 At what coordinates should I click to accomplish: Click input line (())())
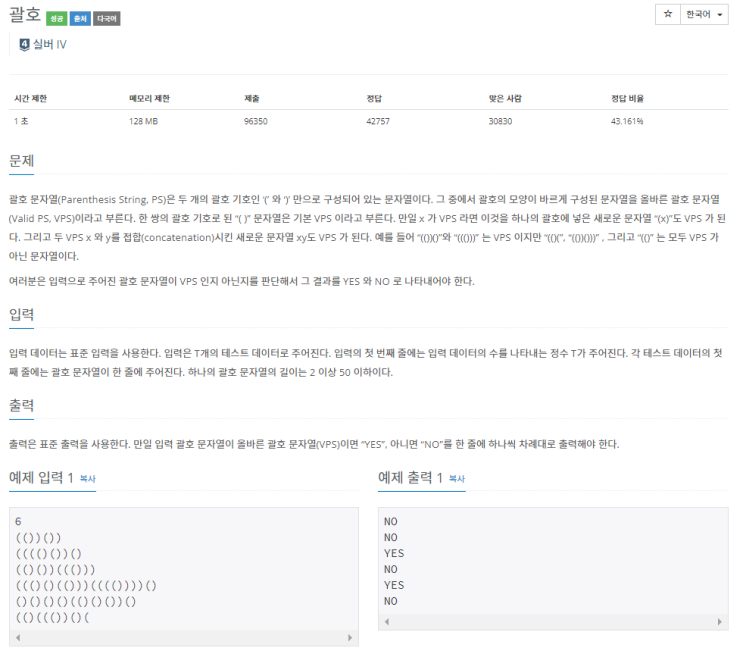(x=38, y=538)
